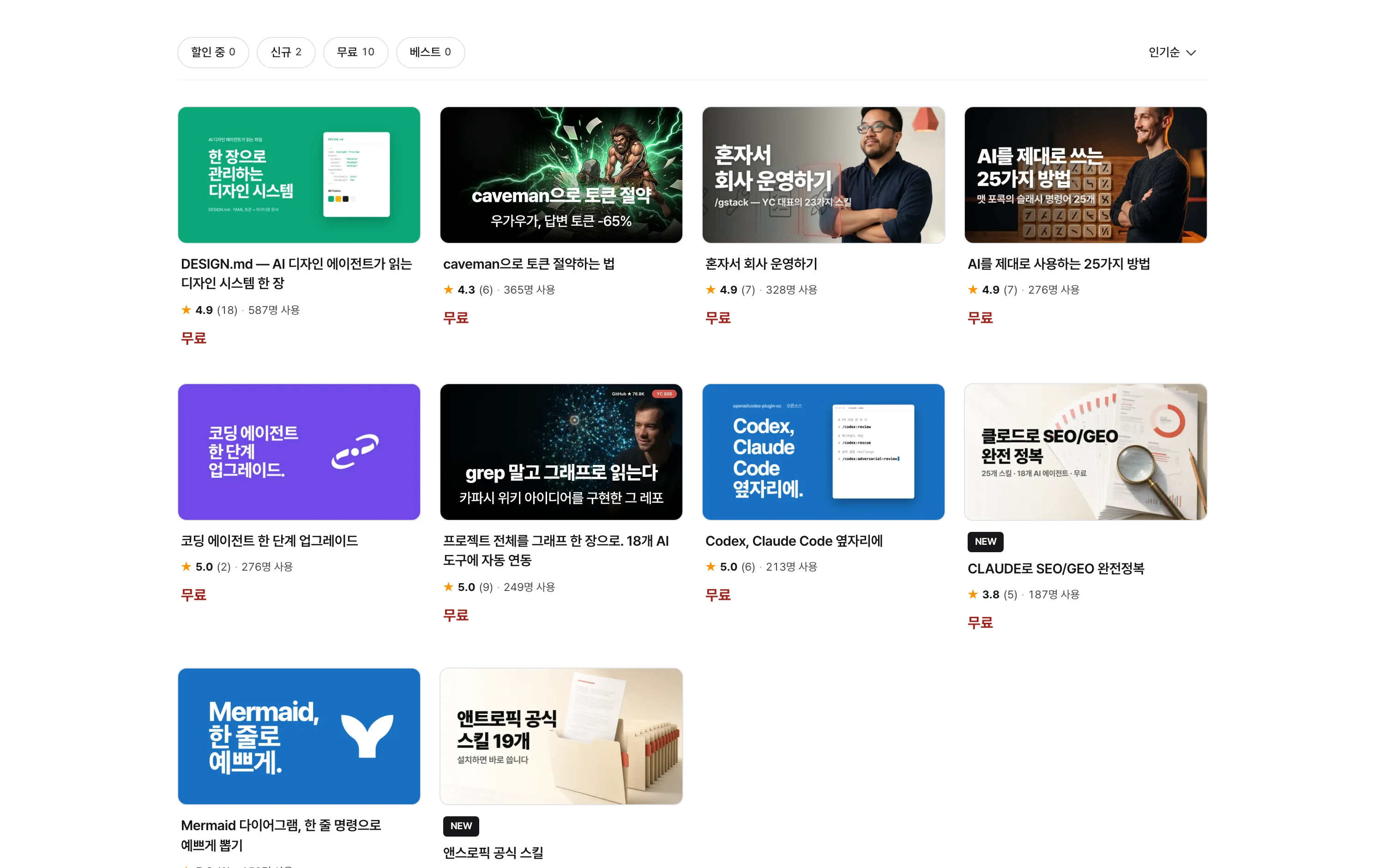Click the star icon beside 5.0 (9) rating
The width and height of the screenshot is (1385, 868).
pos(448,587)
